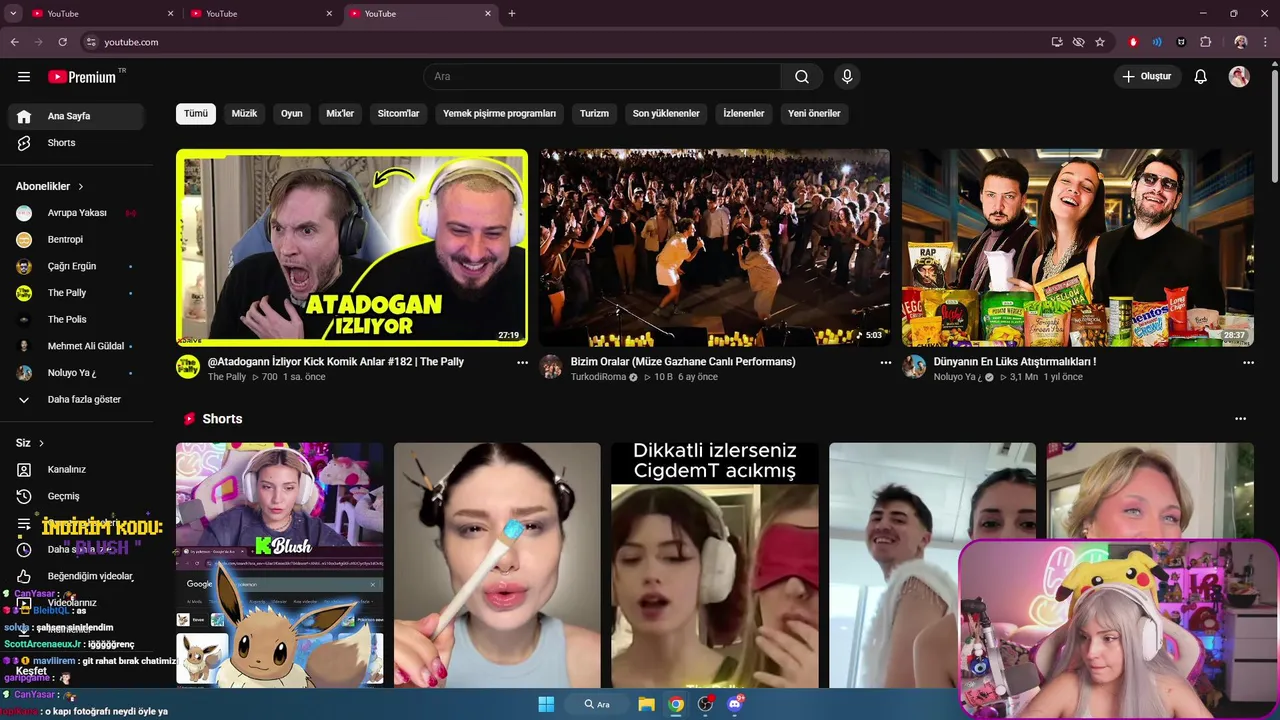The image size is (1280, 720).
Task: Select the Oyun filter chip
Action: 292,114
